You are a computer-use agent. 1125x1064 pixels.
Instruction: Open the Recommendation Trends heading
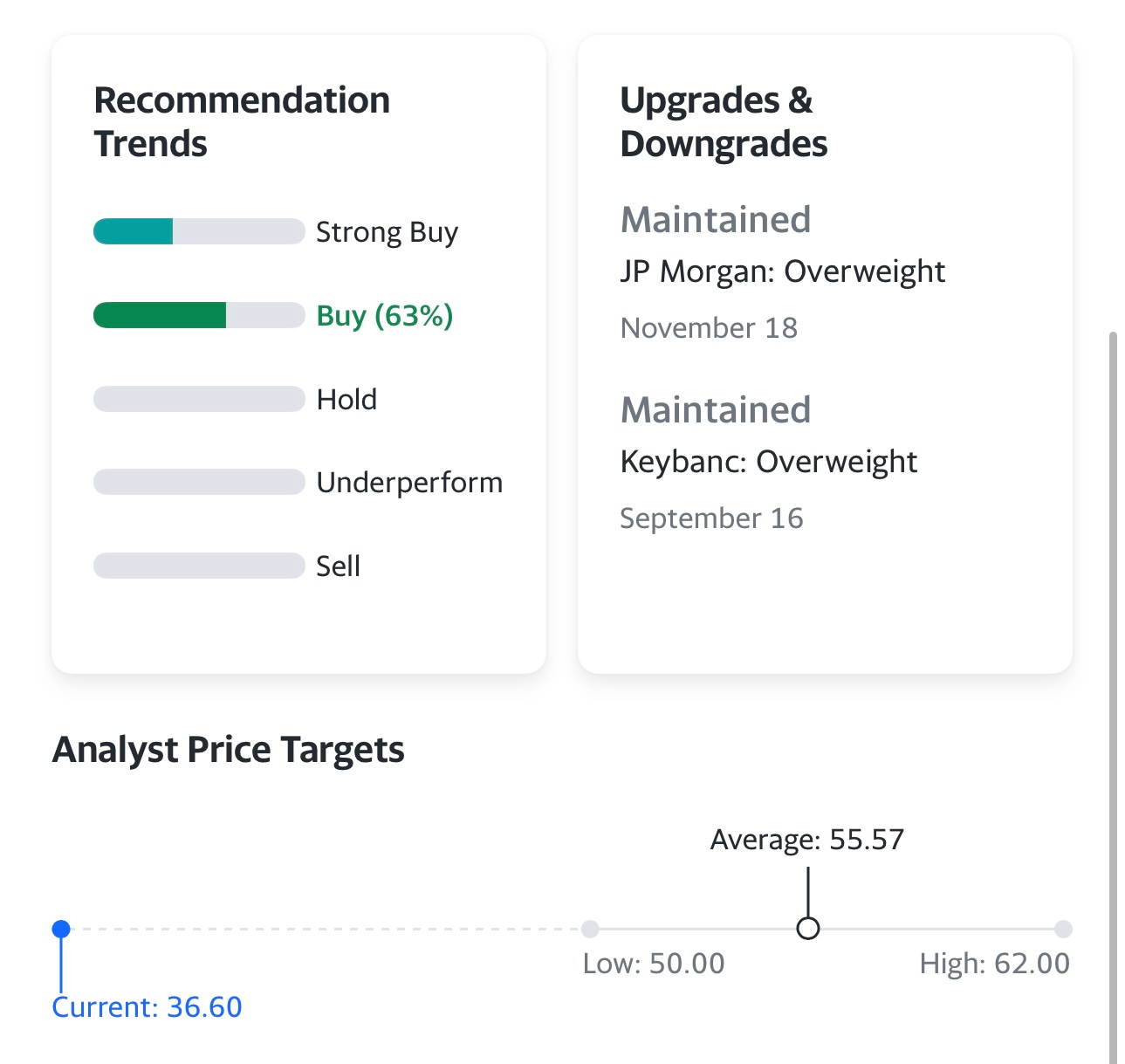(242, 122)
